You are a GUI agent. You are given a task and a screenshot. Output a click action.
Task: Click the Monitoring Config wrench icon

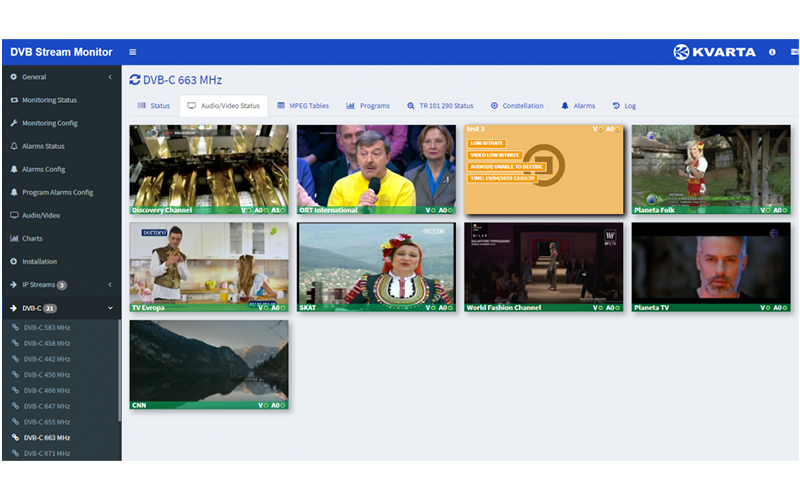[x=14, y=123]
